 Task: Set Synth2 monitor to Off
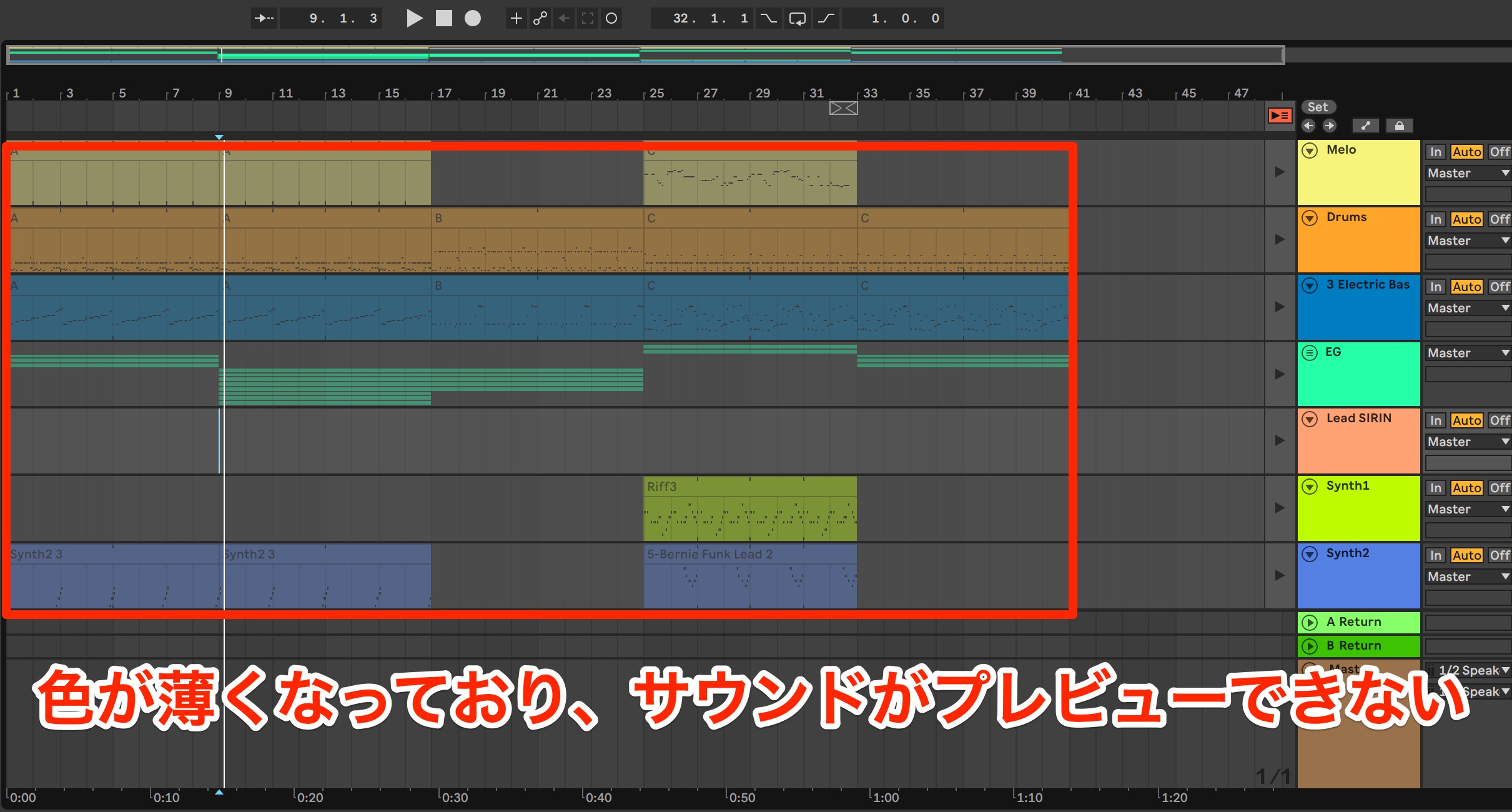[1500, 555]
